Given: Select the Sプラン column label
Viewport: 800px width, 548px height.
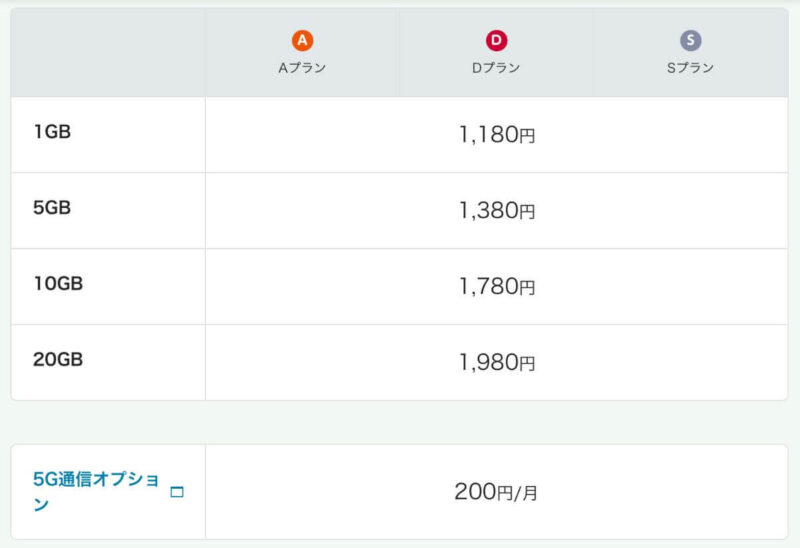Looking at the screenshot, I should (690, 68).
